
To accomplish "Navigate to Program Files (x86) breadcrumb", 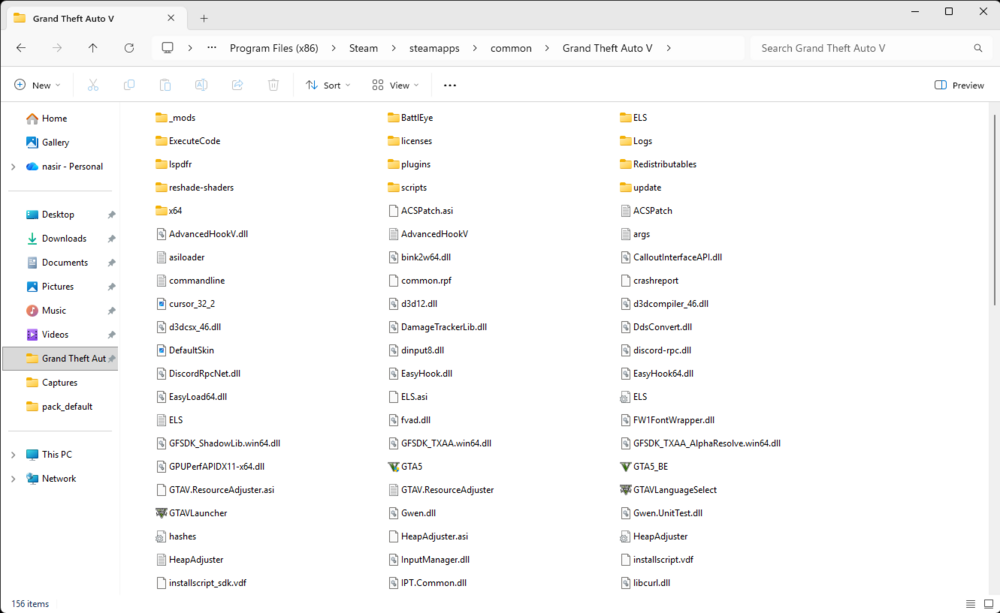I will coord(274,48).
